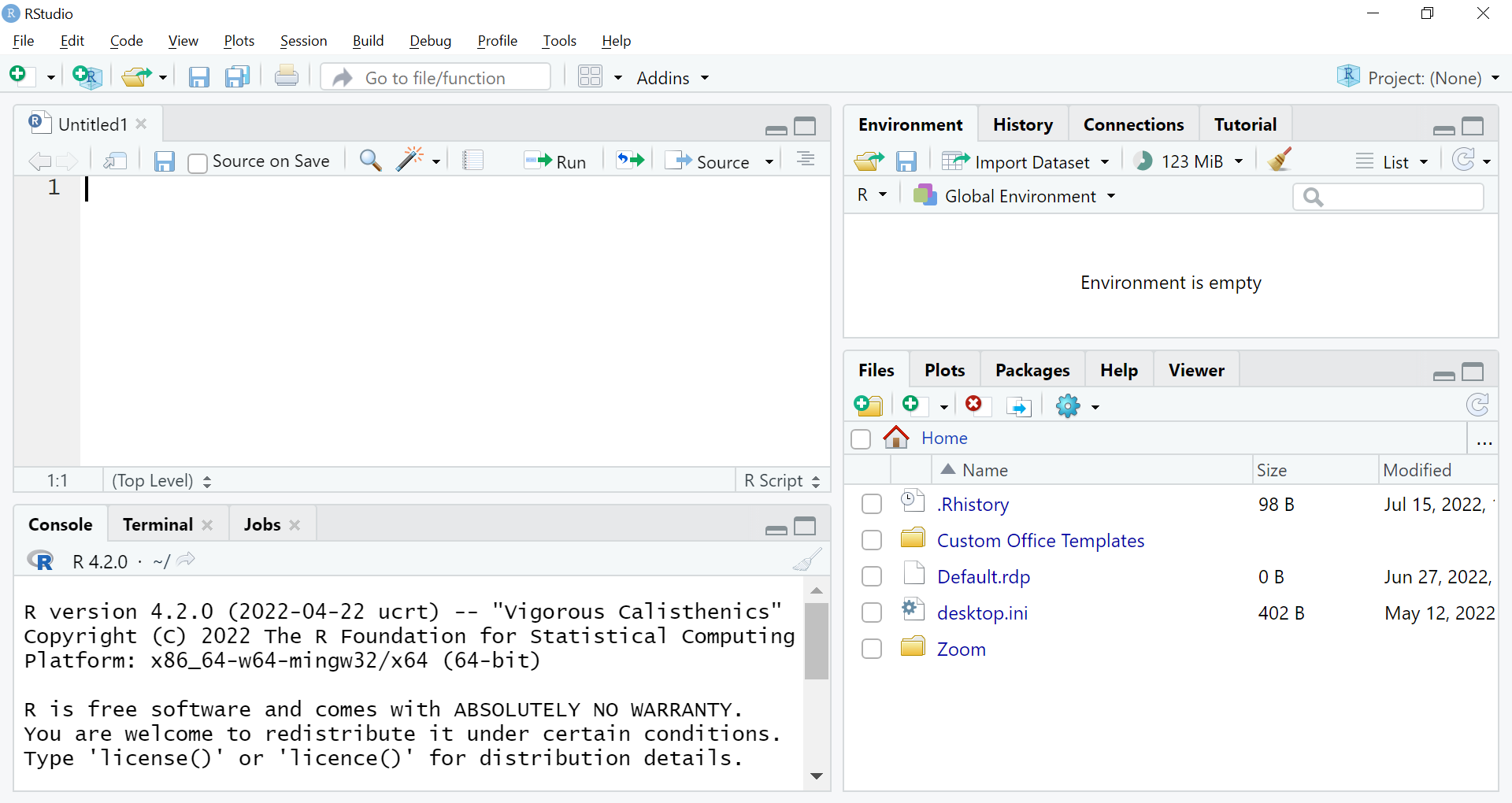Save Untitled1 via editor toolbar icon
The width and height of the screenshot is (1512, 803).
(x=164, y=161)
